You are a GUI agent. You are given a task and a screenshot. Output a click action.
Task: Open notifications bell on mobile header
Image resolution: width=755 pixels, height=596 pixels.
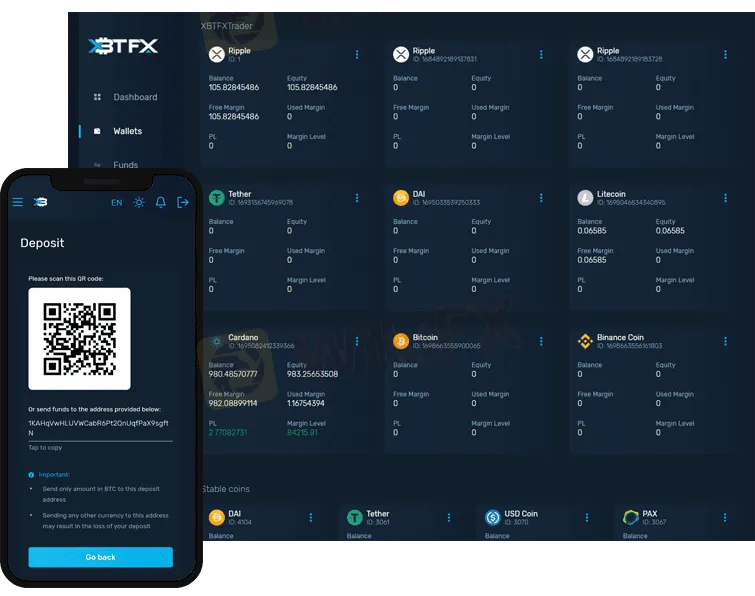(x=161, y=202)
